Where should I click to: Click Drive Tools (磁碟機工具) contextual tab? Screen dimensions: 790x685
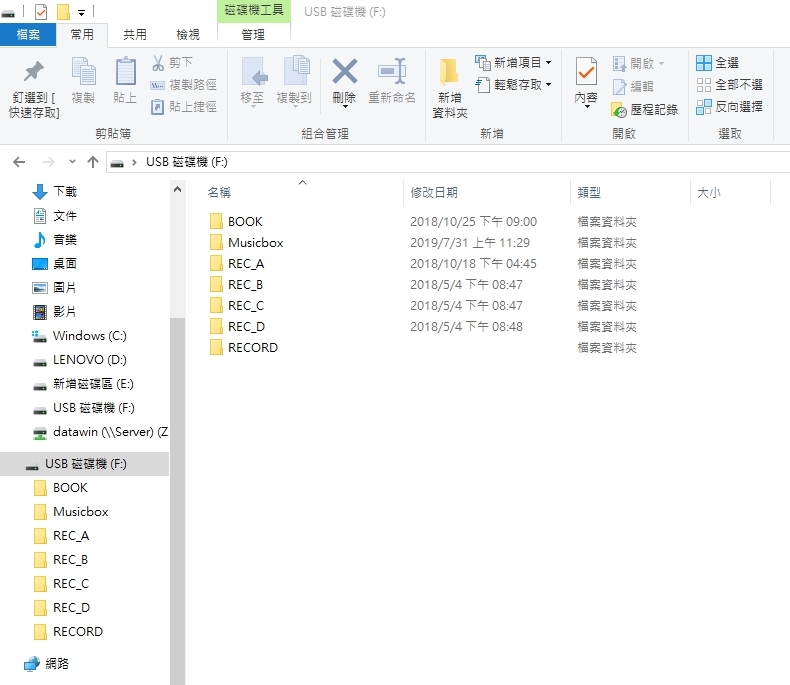pos(254,11)
